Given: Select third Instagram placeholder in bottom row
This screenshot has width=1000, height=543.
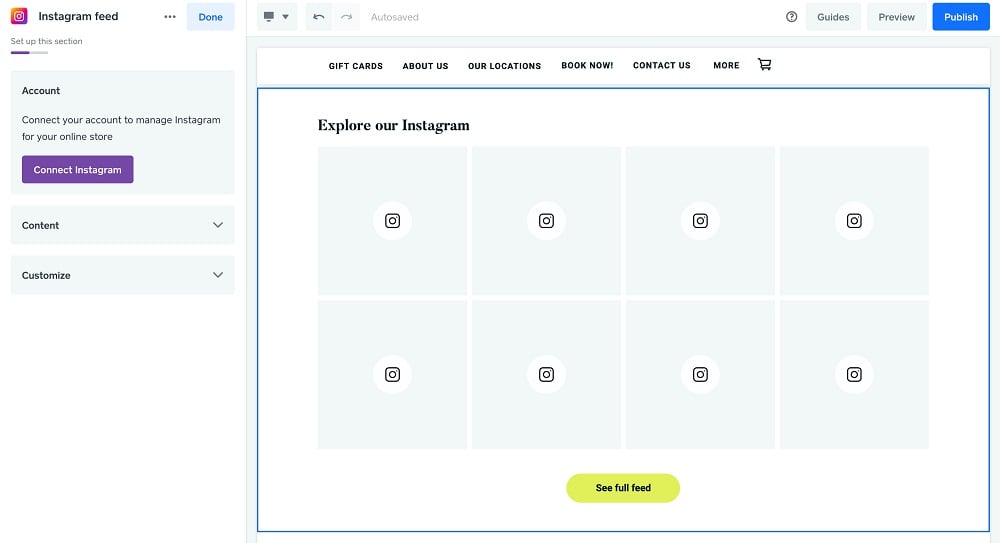Looking at the screenshot, I should 700,375.
